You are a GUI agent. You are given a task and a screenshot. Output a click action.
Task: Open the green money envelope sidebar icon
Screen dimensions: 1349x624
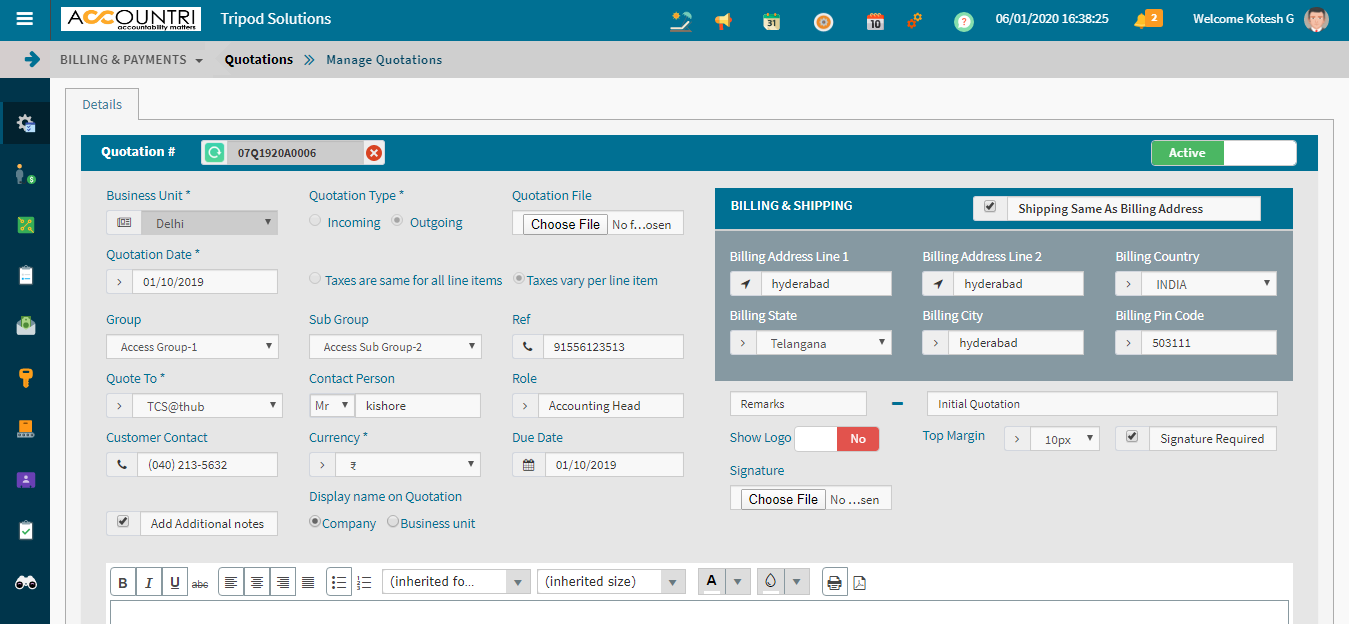[x=26, y=326]
